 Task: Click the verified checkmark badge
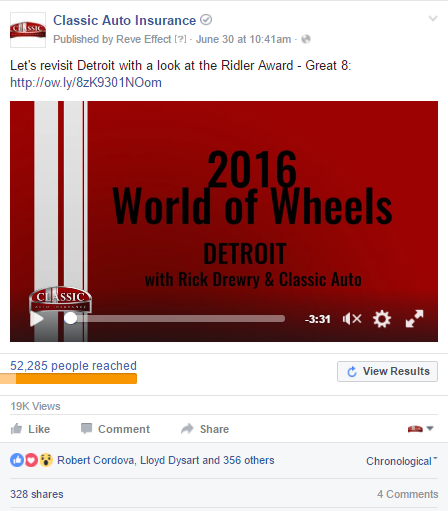pos(206,20)
